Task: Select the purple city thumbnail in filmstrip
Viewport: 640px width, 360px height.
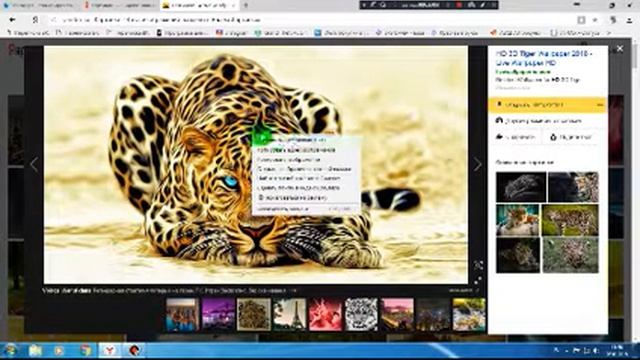Action: point(218,314)
